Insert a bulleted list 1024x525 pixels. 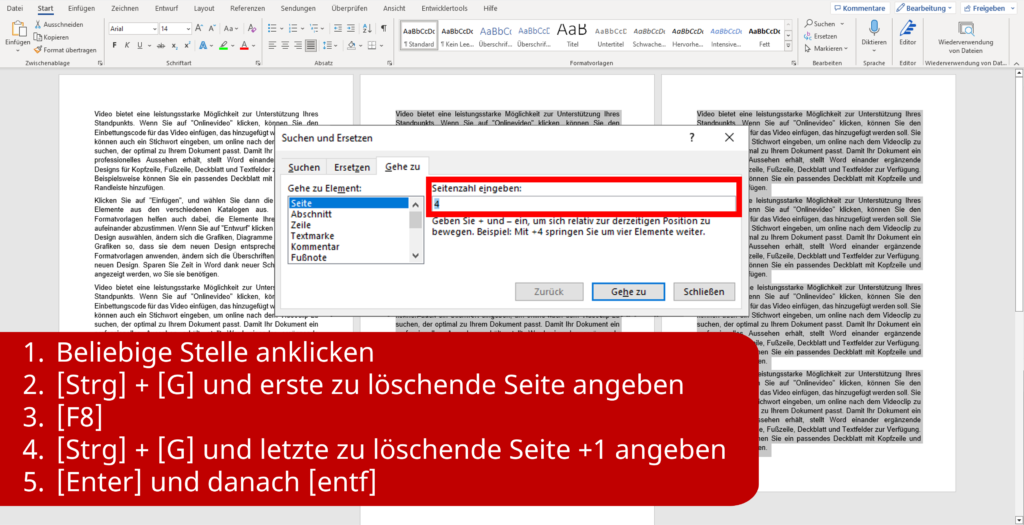[x=272, y=28]
